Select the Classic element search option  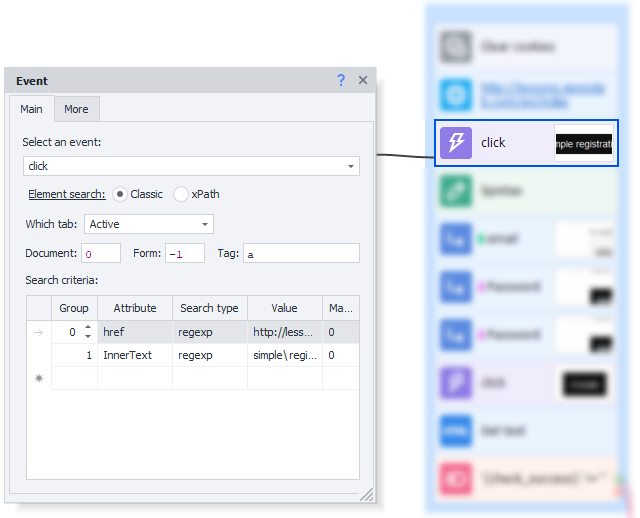point(120,194)
